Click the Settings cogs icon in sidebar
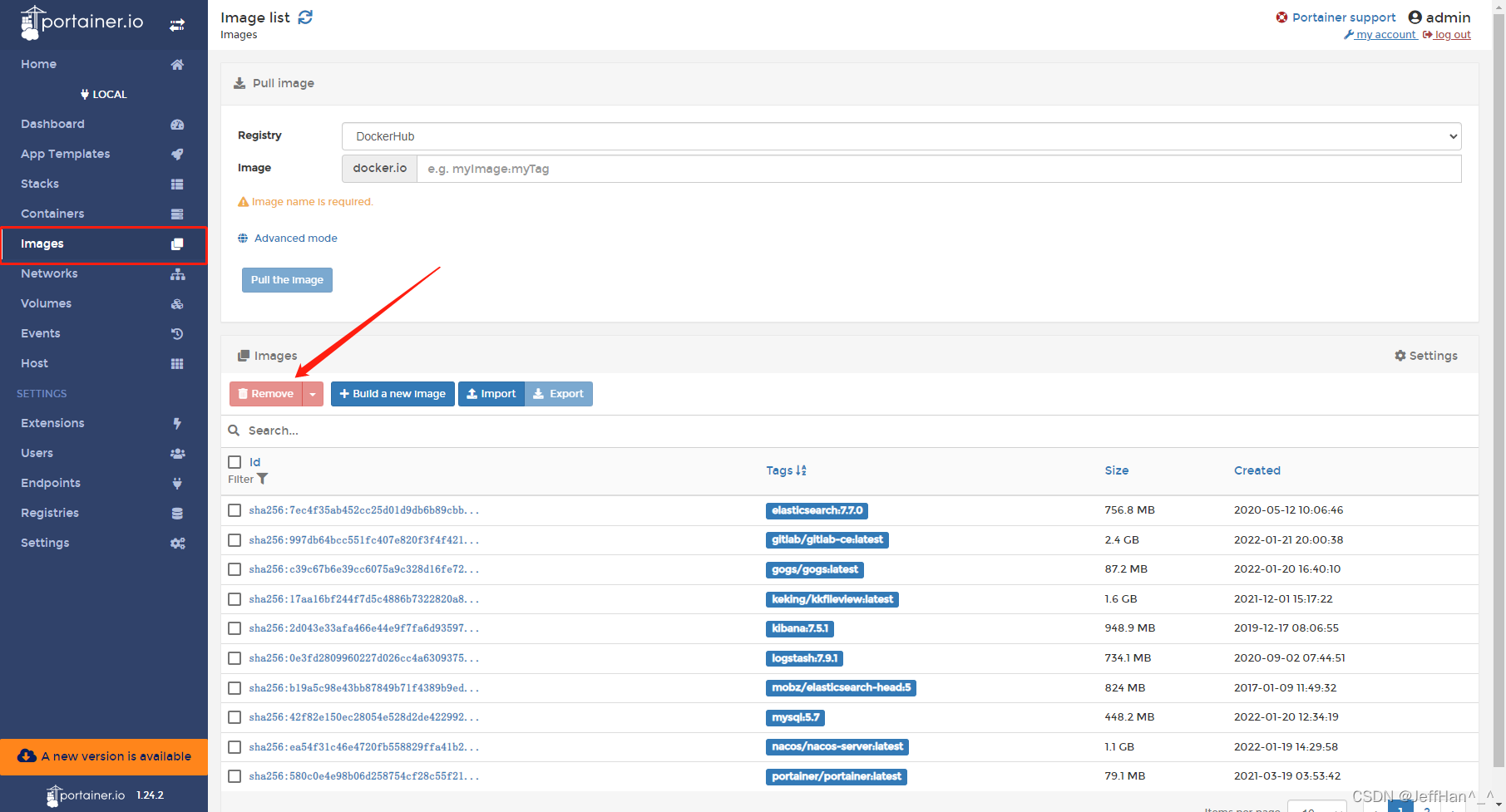1506x812 pixels. pyautogui.click(x=177, y=544)
